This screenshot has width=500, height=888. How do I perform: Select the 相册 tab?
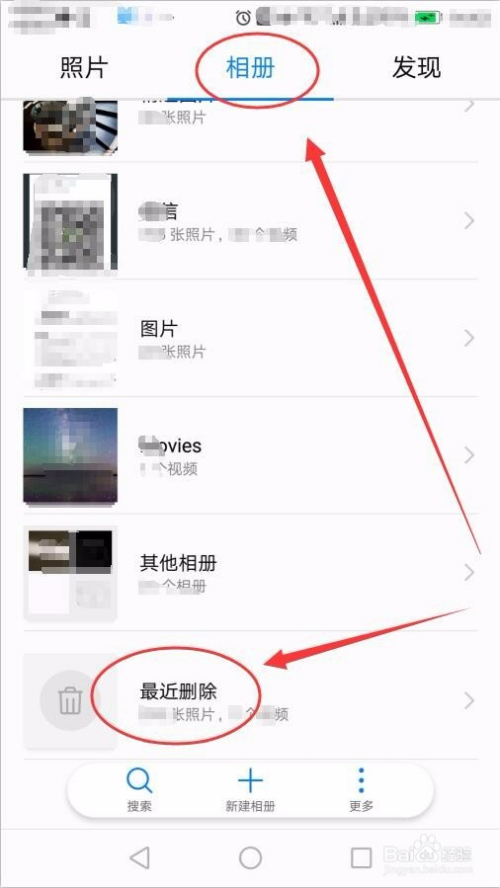pyautogui.click(x=250, y=68)
